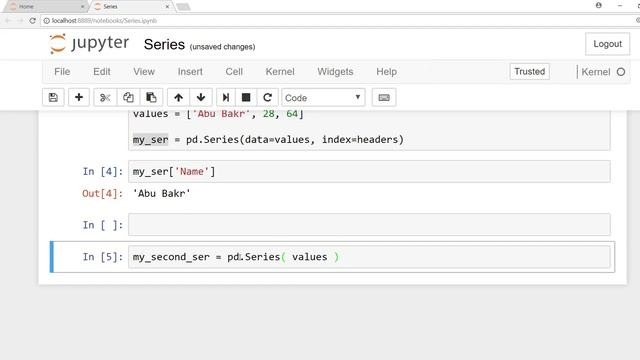The width and height of the screenshot is (640, 360).
Task: Move selected cell up arrow
Action: pyautogui.click(x=178, y=98)
